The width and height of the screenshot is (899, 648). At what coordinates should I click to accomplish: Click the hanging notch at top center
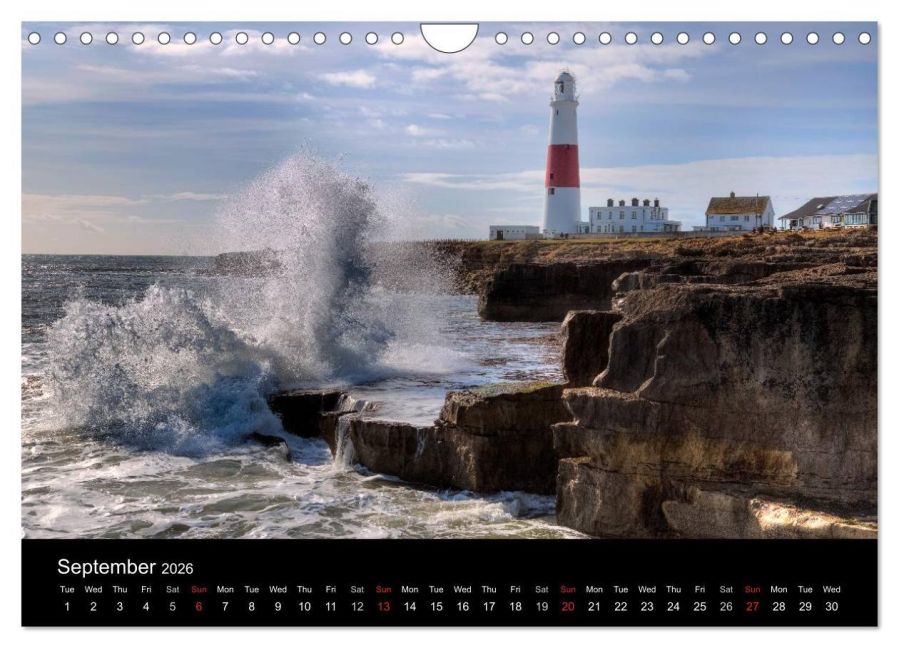point(449,37)
